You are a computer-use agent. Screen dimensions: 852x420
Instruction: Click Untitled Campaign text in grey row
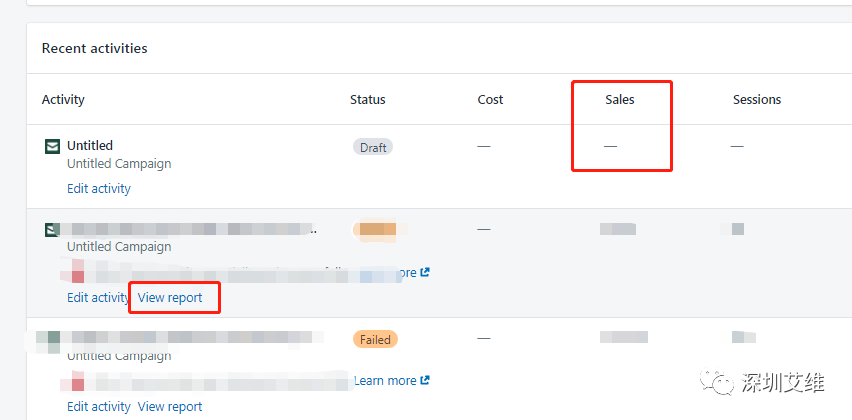(119, 247)
